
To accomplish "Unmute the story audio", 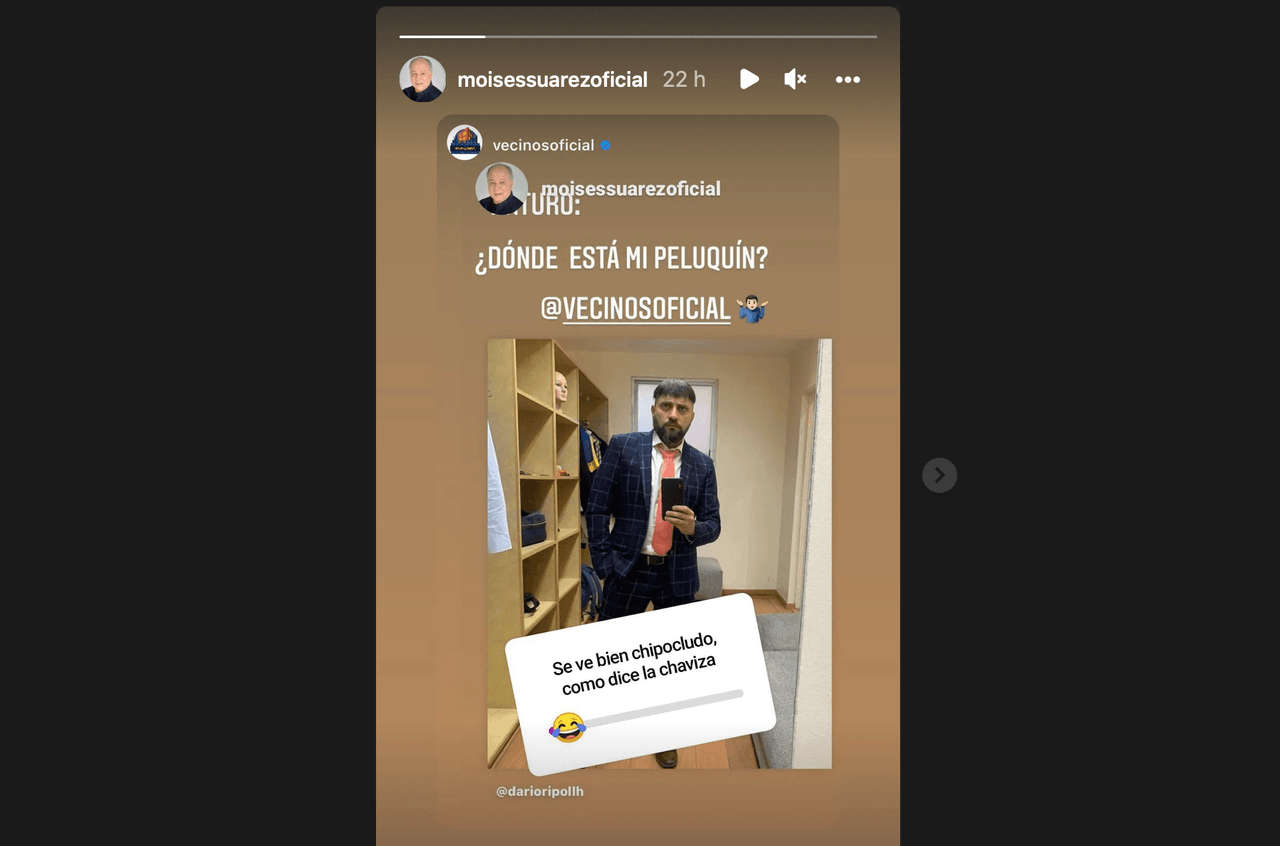I will pyautogui.click(x=795, y=79).
